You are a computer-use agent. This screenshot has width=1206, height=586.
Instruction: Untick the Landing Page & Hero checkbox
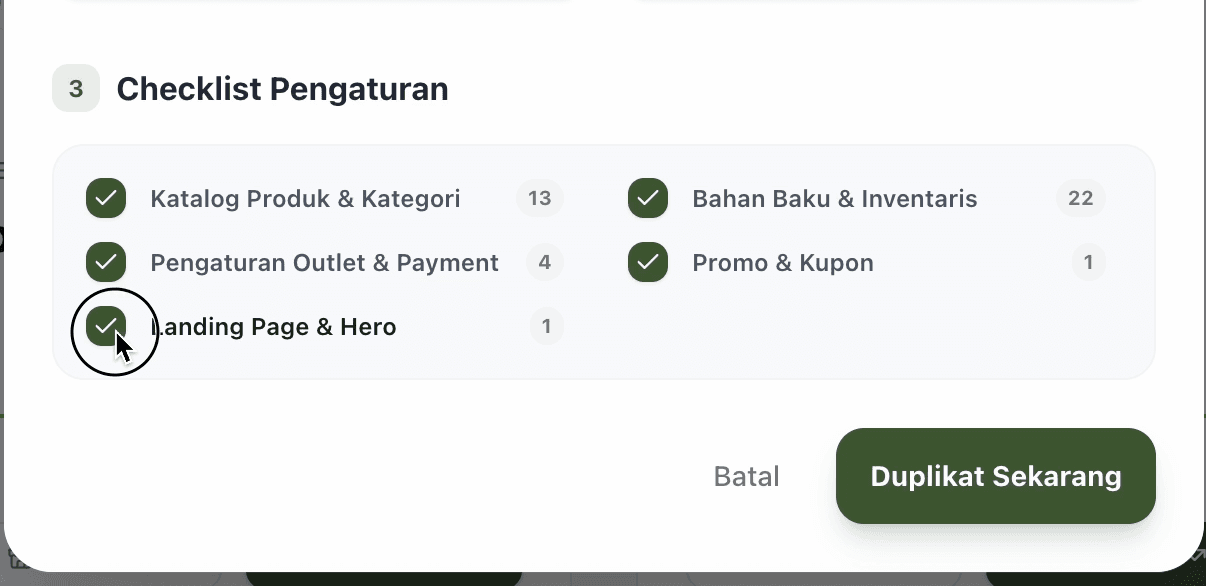click(106, 326)
